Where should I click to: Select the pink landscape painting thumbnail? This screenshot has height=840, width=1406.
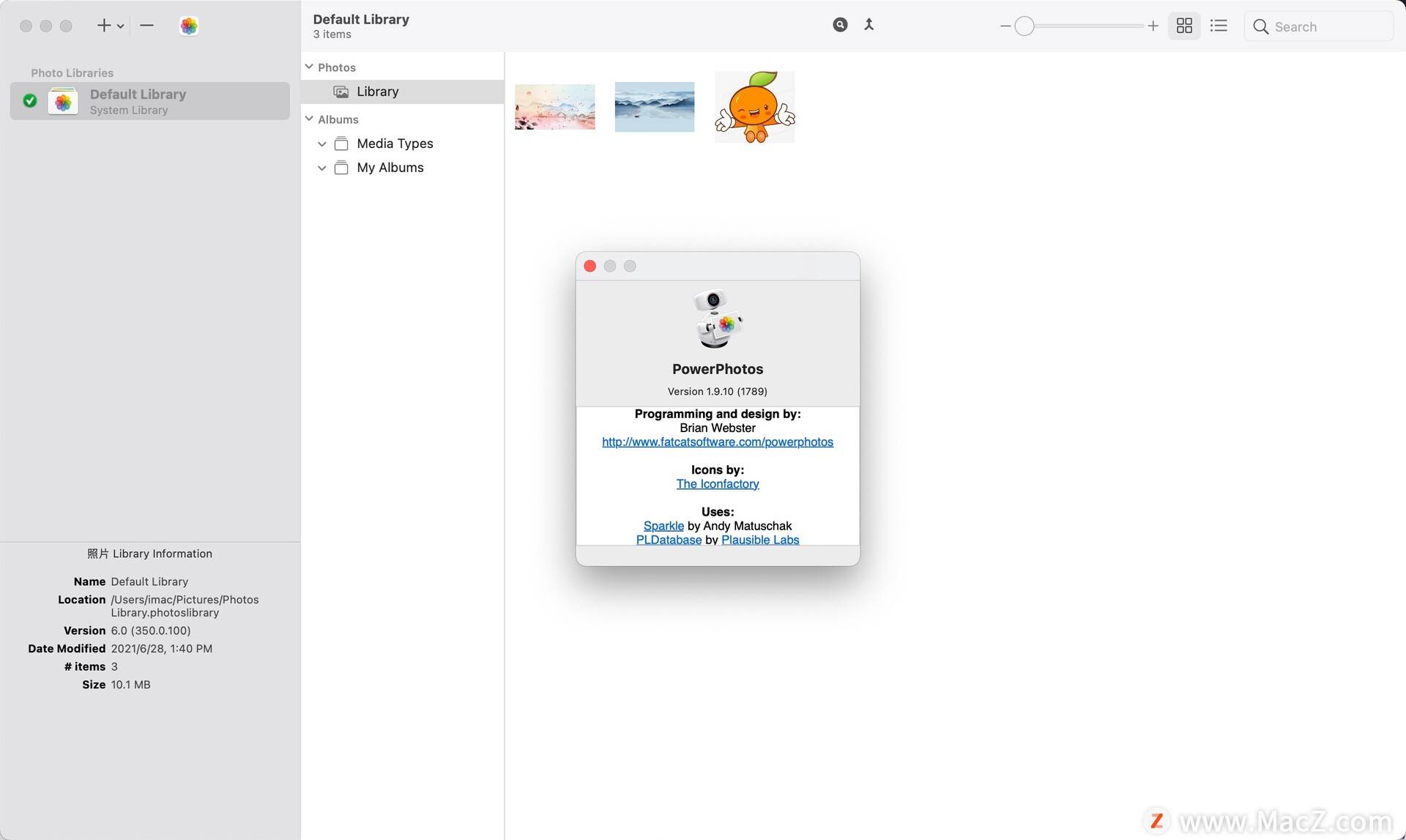point(555,107)
